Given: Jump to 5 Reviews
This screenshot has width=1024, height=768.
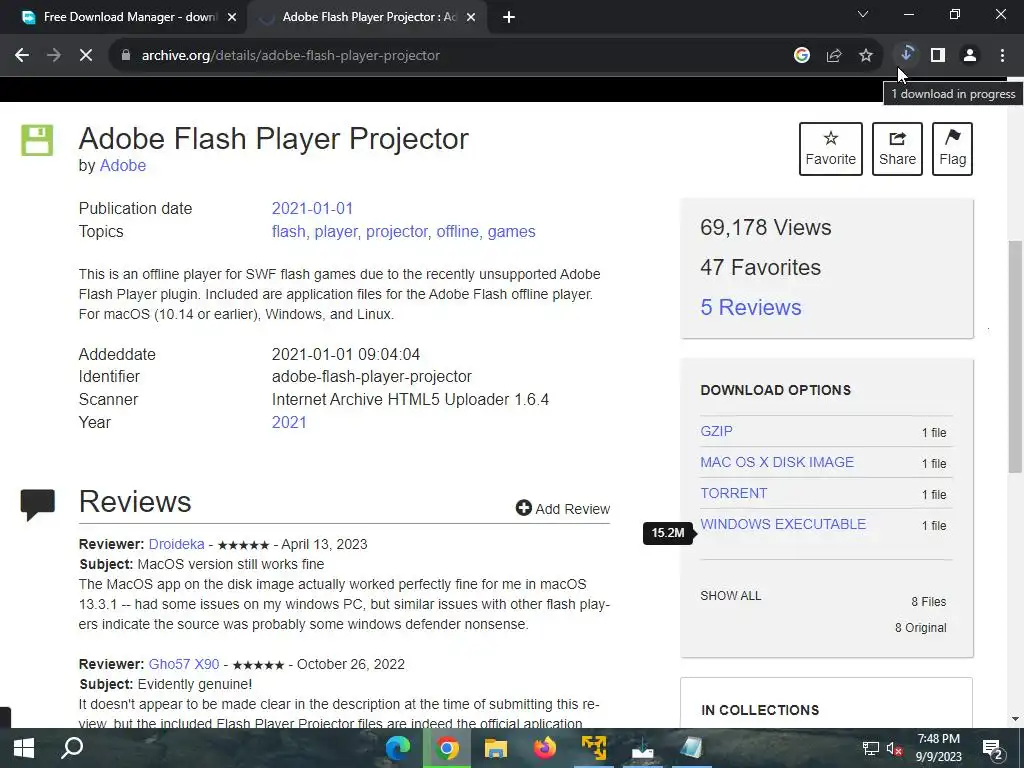Looking at the screenshot, I should [750, 307].
